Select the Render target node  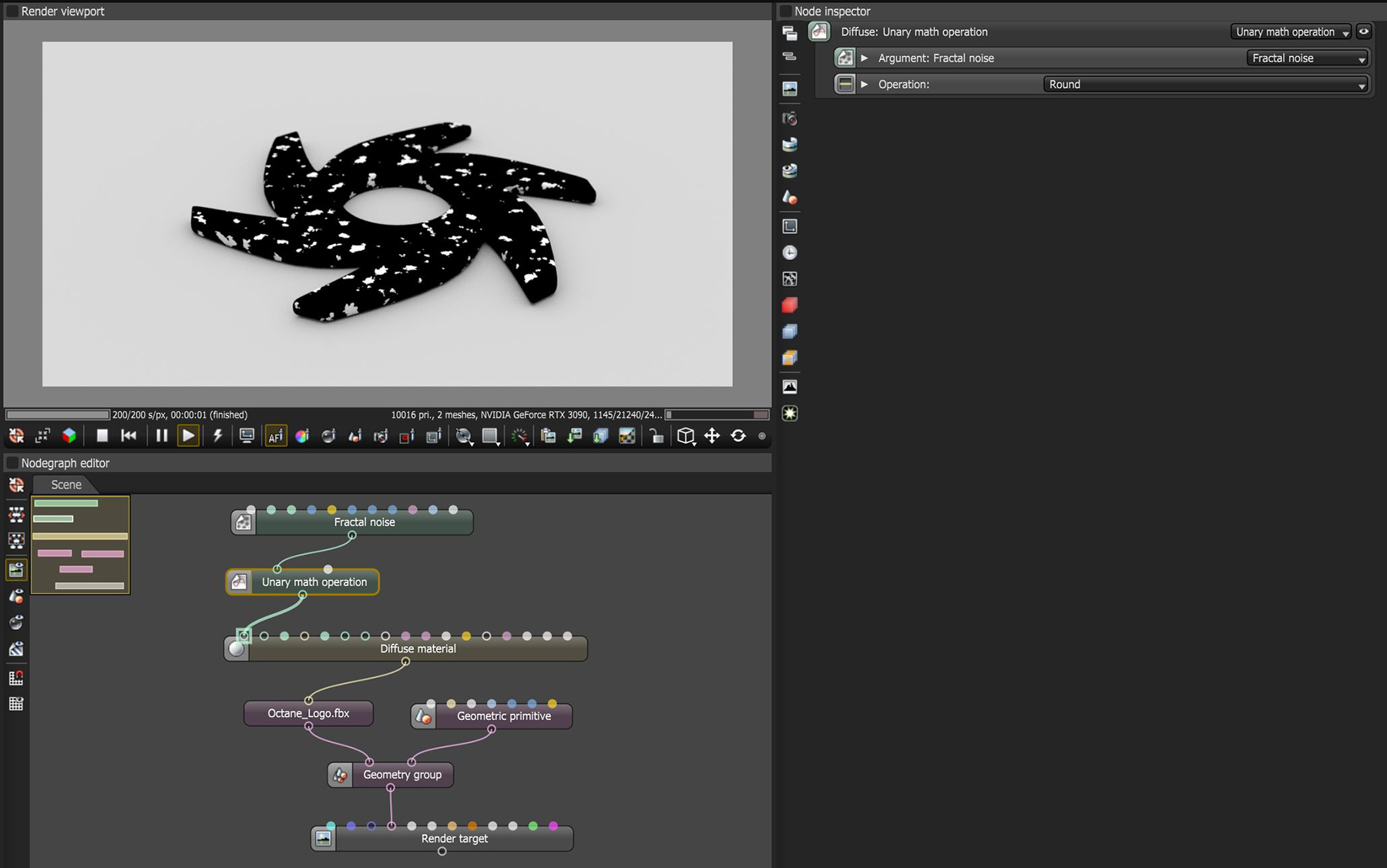442,839
